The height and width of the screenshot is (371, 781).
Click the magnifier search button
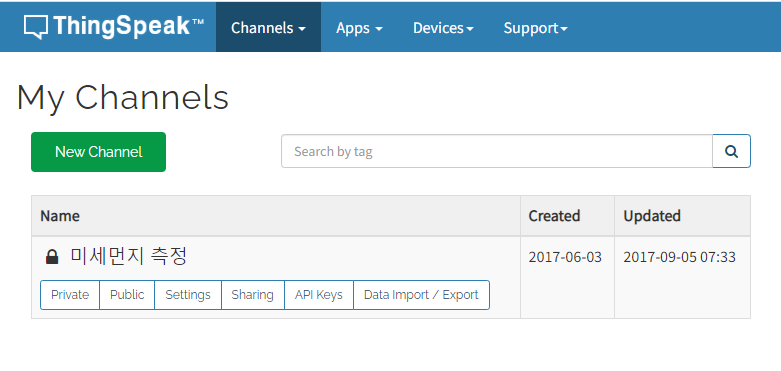(731, 151)
